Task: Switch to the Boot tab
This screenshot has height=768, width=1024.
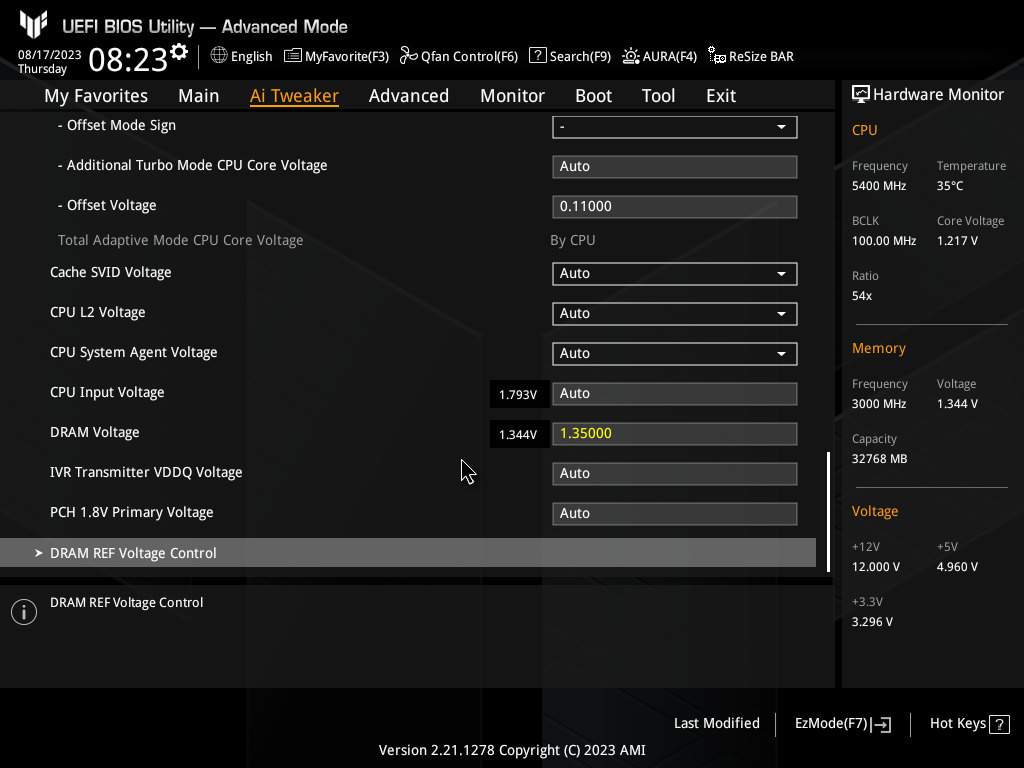Action: pyautogui.click(x=593, y=96)
